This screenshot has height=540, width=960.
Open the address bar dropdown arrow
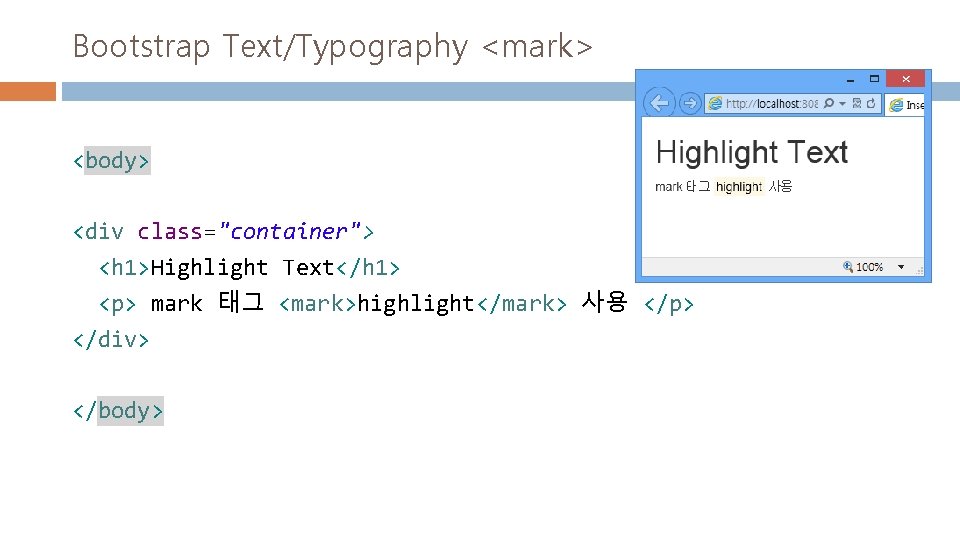[842, 103]
